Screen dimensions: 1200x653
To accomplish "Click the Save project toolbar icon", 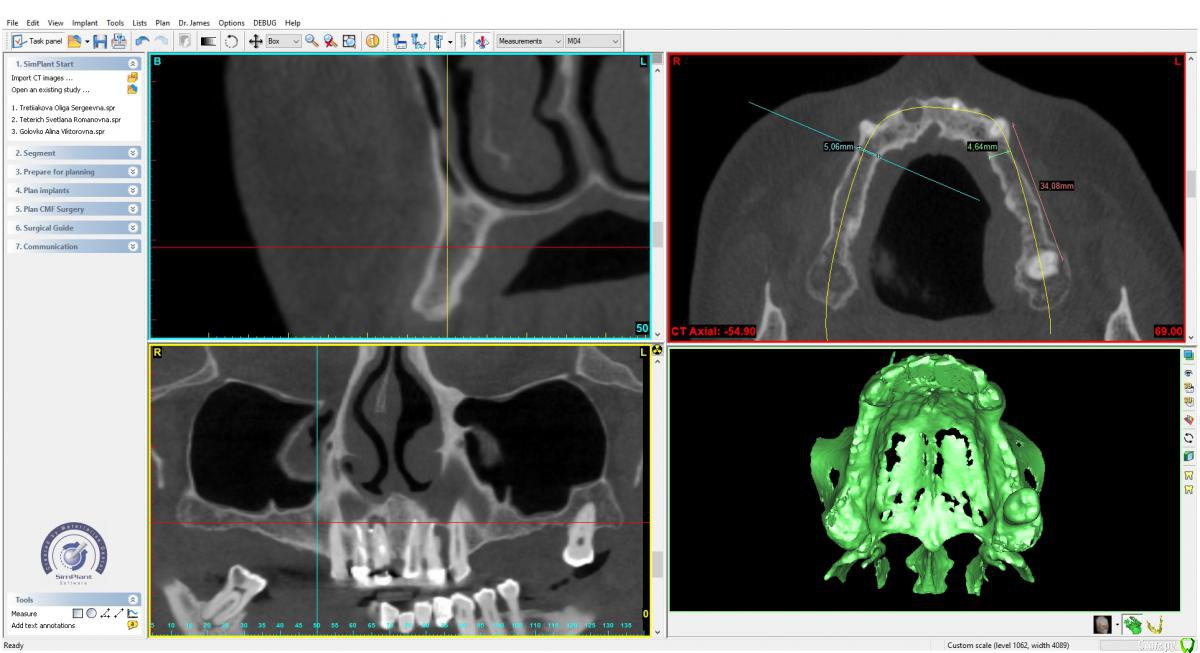I will point(101,41).
